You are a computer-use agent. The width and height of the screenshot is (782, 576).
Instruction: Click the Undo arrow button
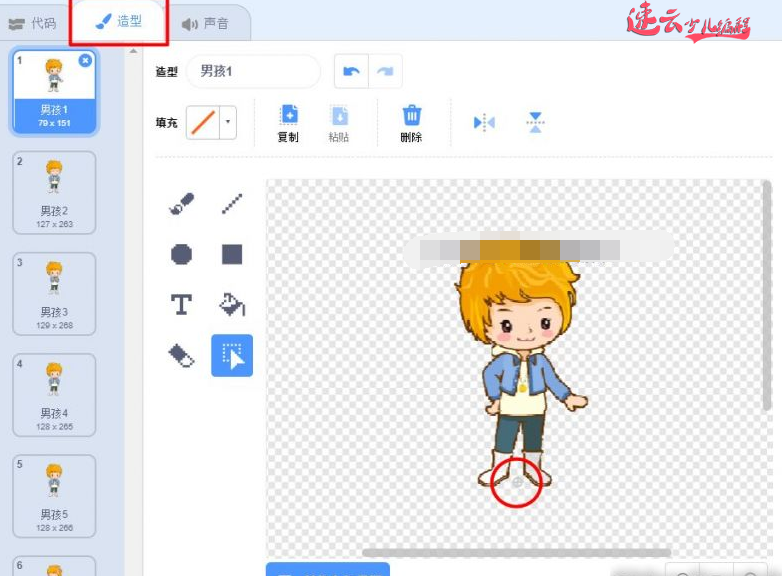352,71
